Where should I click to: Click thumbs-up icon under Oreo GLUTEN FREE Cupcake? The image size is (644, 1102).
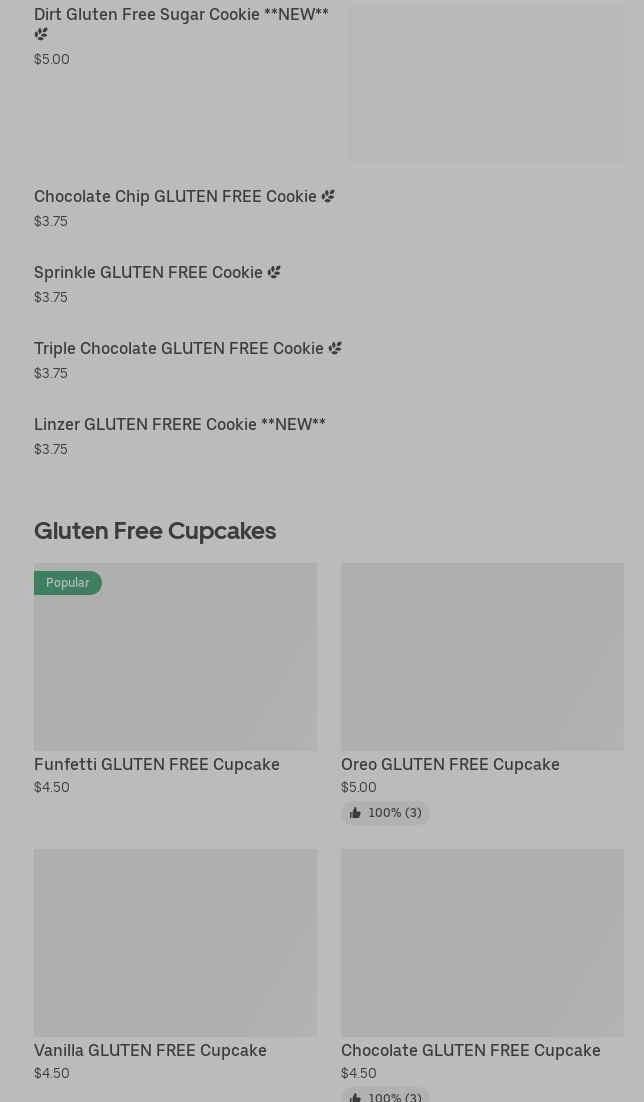tap(355, 814)
